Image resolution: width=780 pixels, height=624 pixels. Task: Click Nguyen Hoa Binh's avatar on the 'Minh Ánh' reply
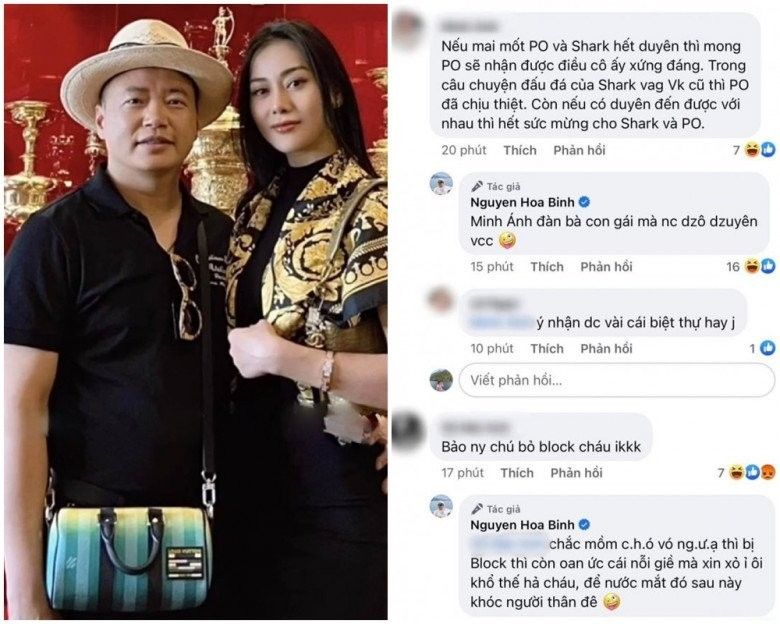click(x=441, y=184)
